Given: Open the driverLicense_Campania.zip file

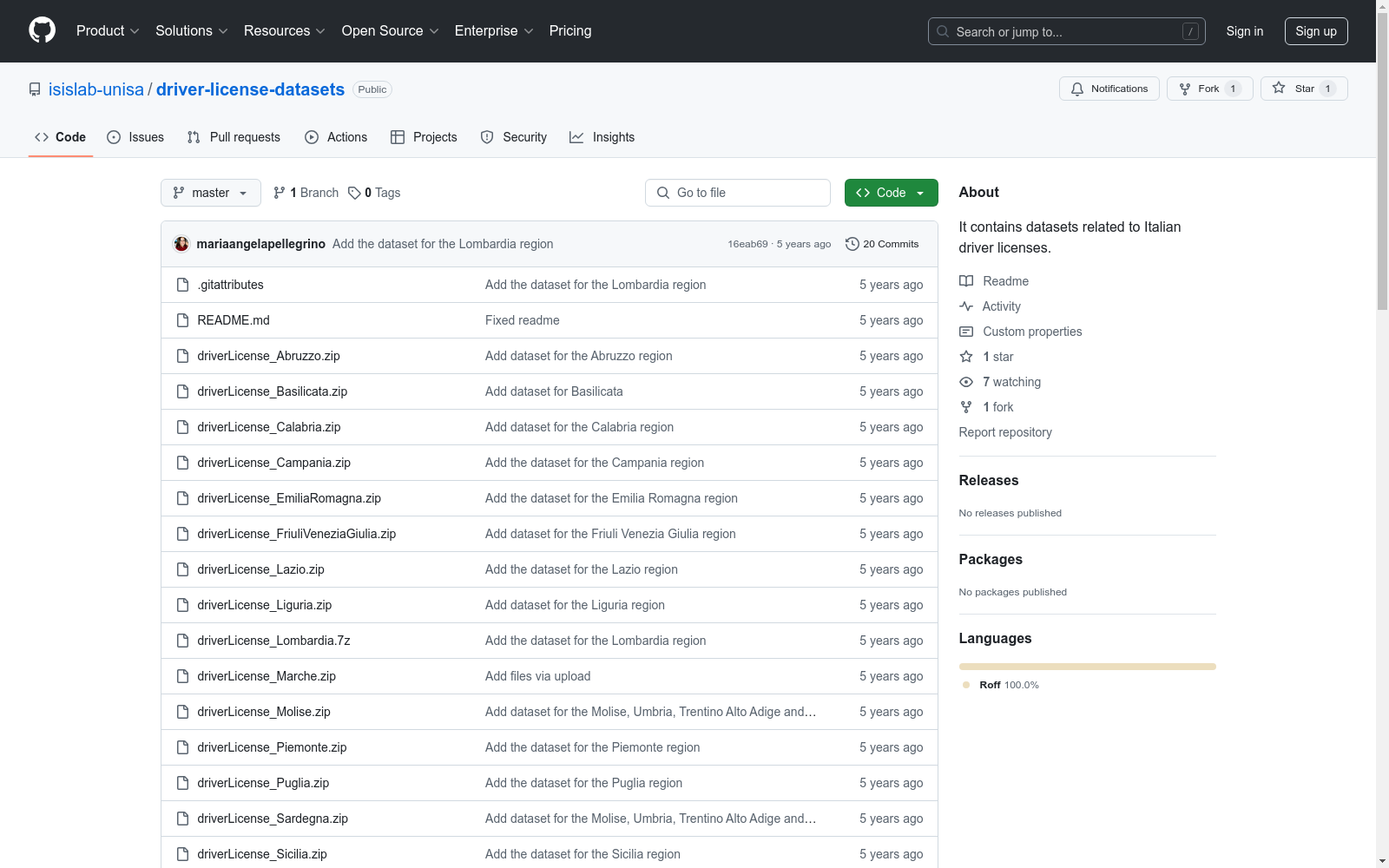Looking at the screenshot, I should pos(273,463).
